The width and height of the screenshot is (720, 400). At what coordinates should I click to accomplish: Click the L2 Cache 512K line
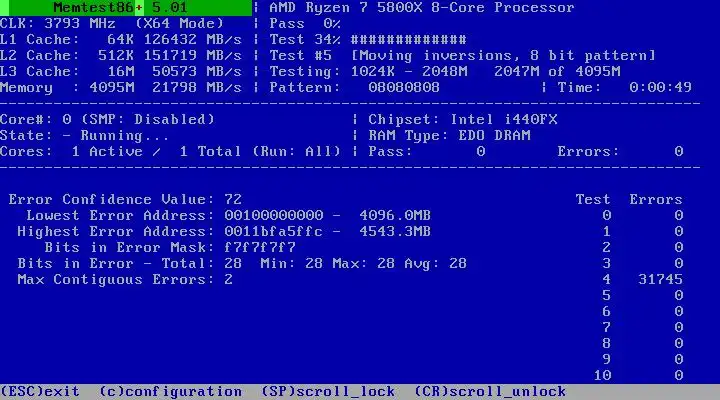[121, 56]
